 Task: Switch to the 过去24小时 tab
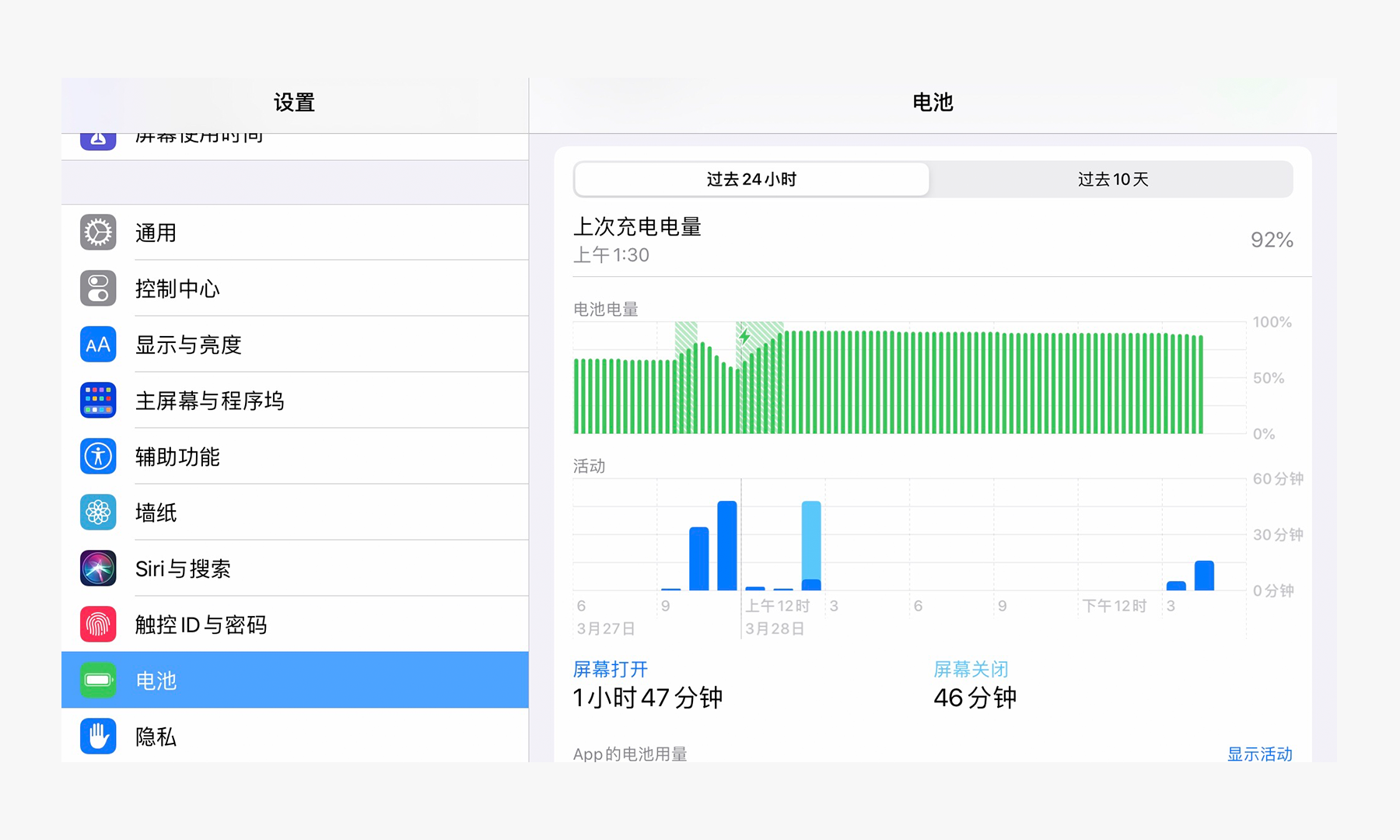(751, 180)
